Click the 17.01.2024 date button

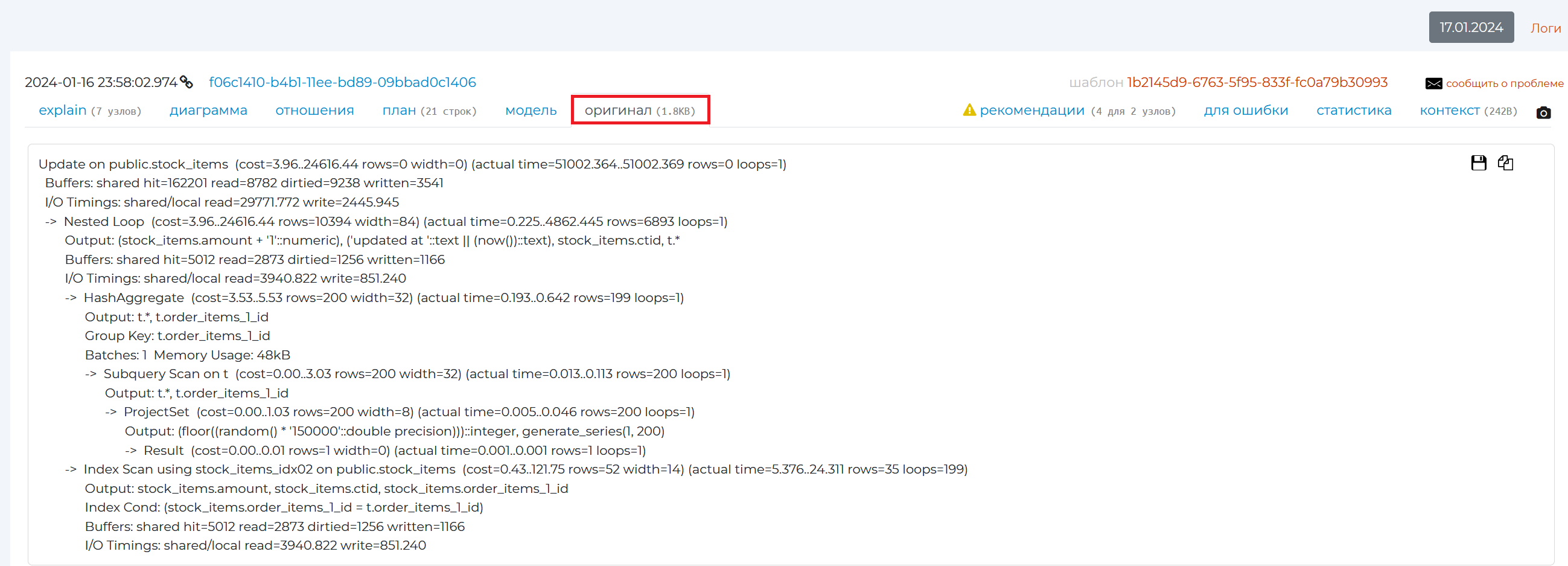(x=1471, y=27)
